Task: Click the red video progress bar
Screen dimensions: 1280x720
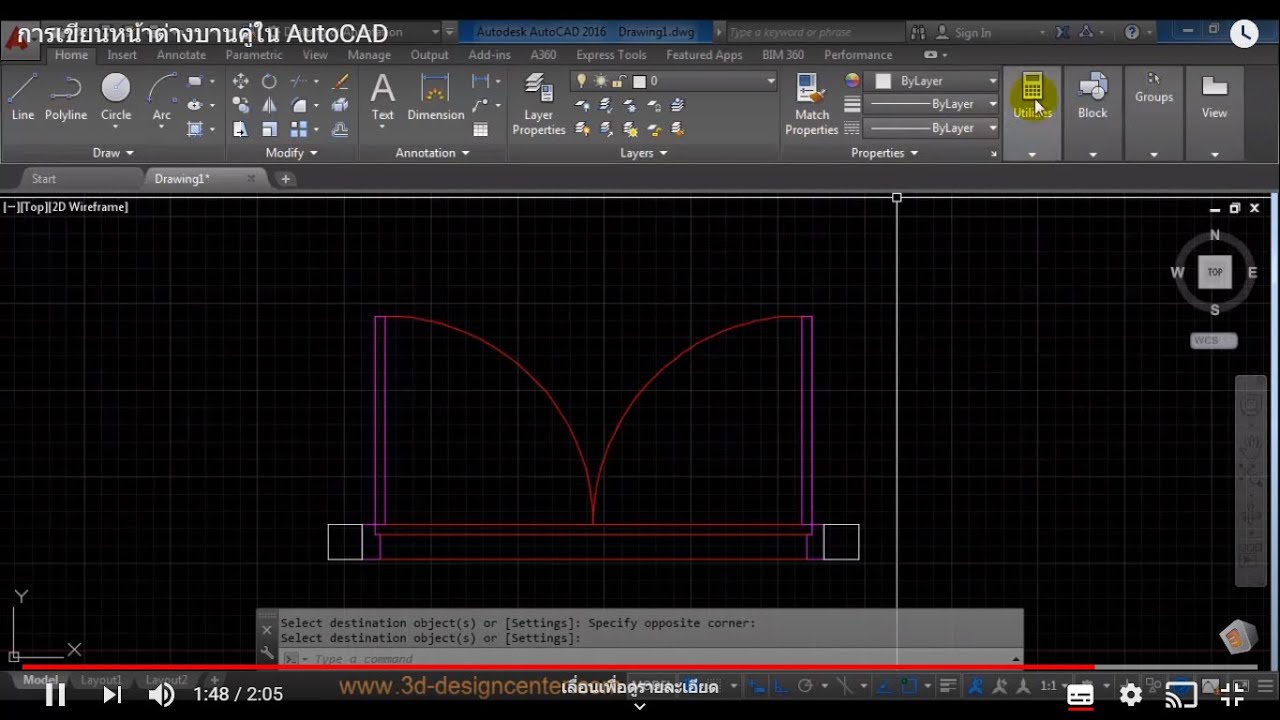Action: pos(558,667)
